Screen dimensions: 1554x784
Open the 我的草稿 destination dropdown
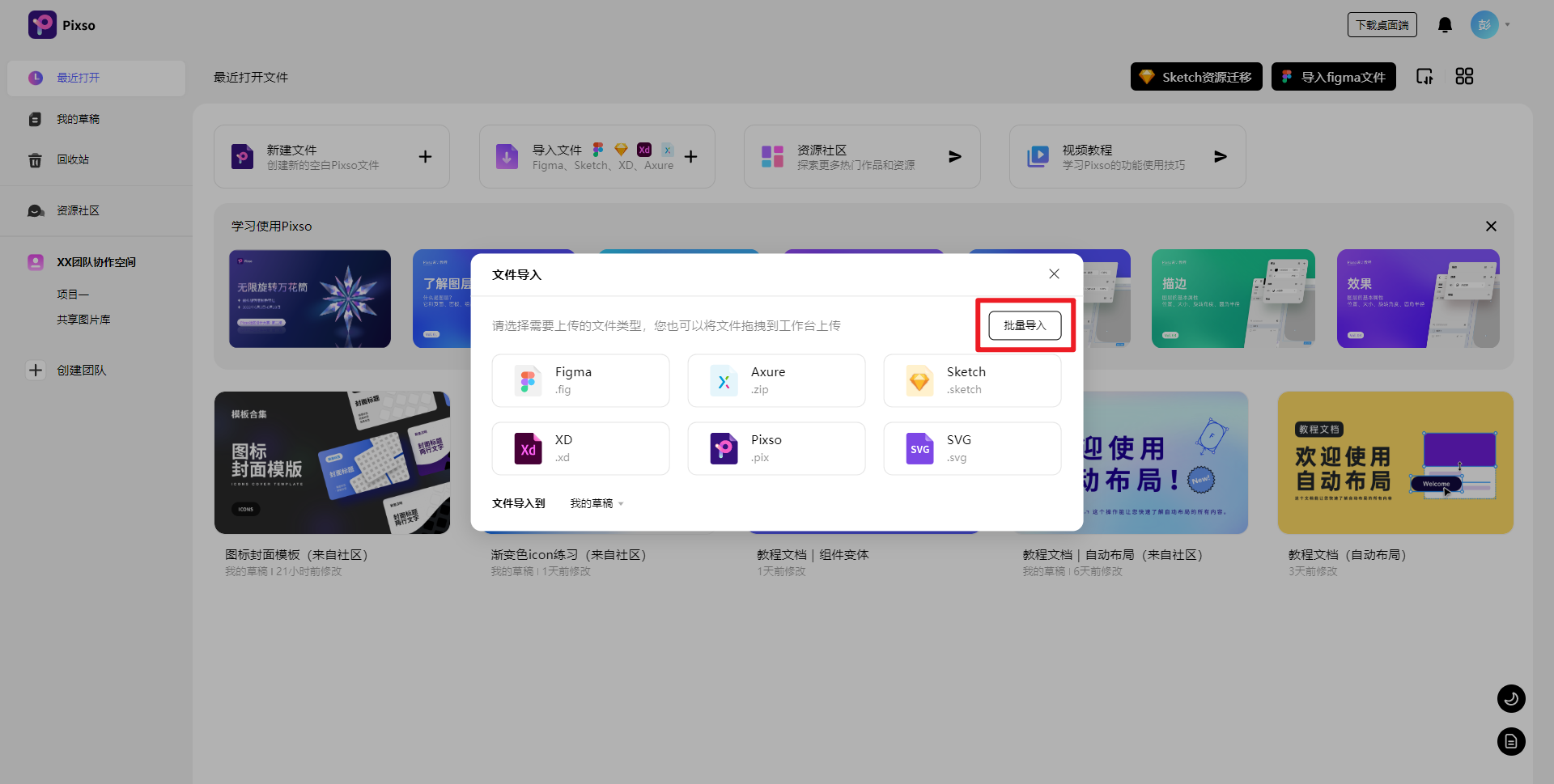point(597,502)
